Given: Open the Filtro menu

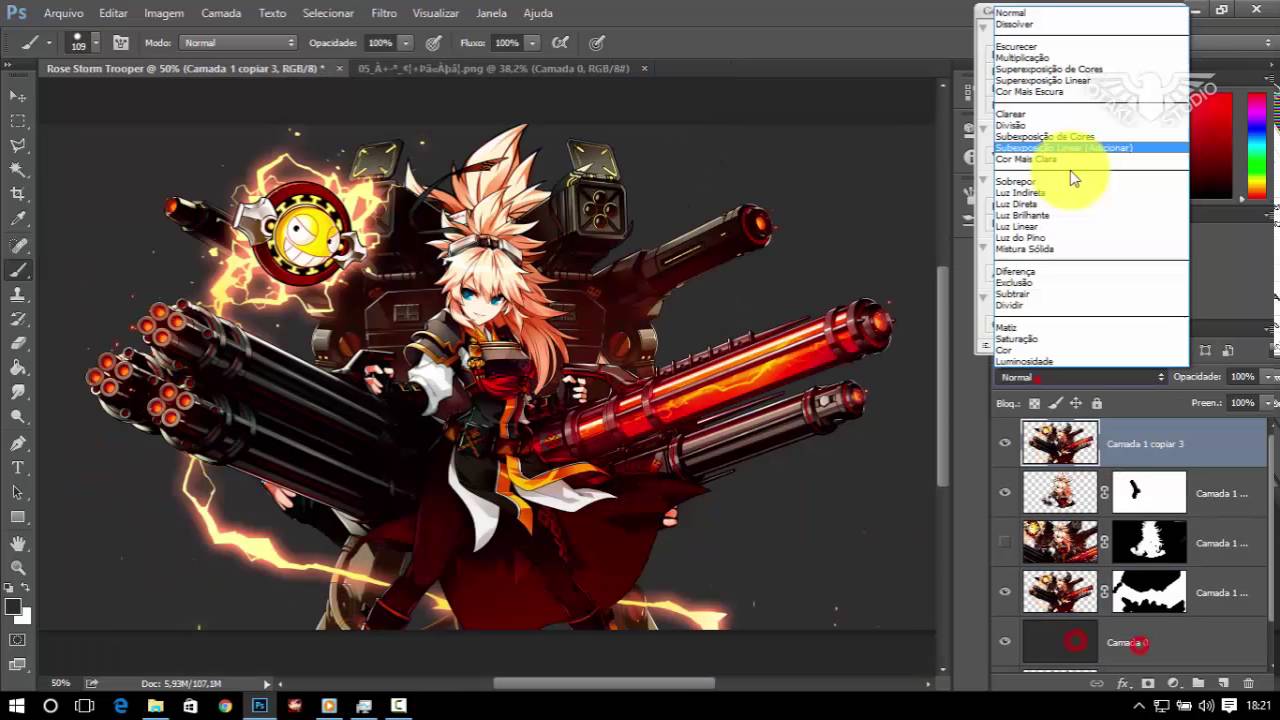Looking at the screenshot, I should pos(383,13).
